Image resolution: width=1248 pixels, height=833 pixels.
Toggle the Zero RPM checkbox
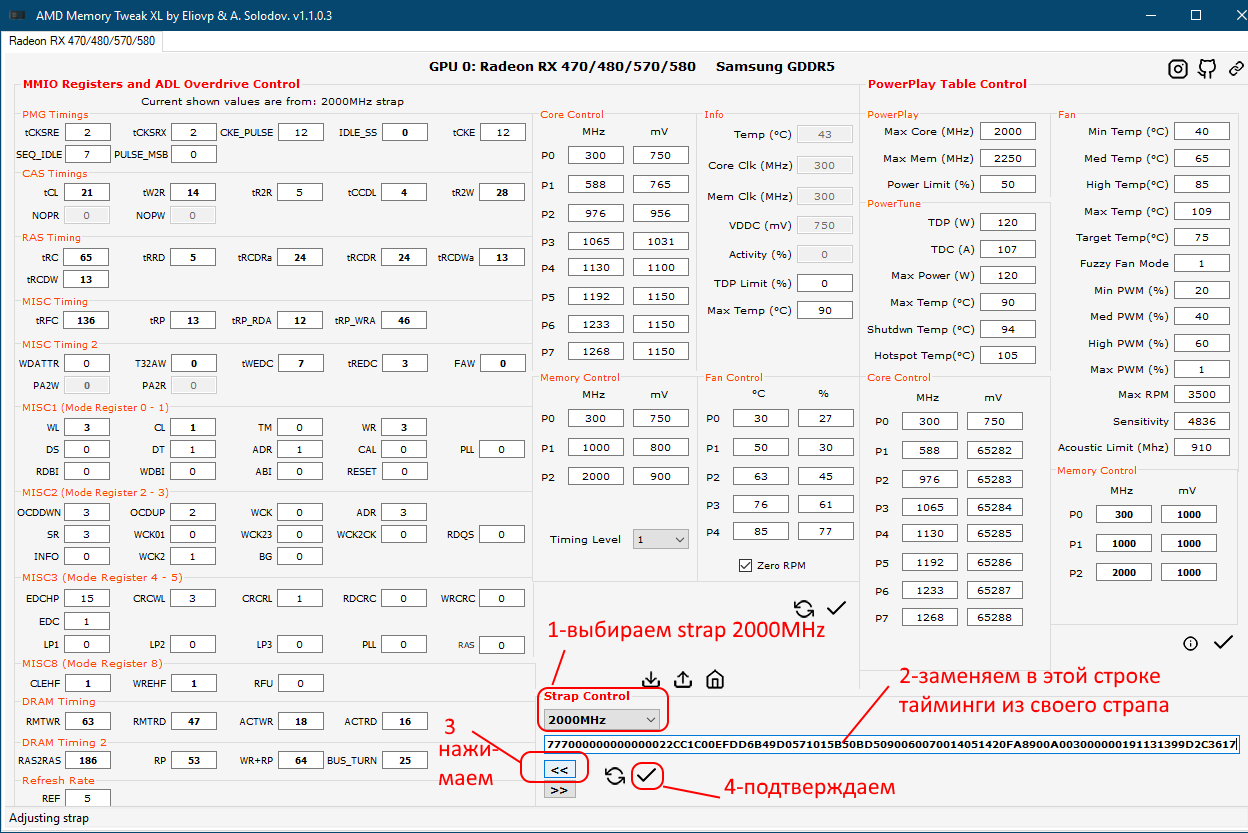(x=745, y=565)
